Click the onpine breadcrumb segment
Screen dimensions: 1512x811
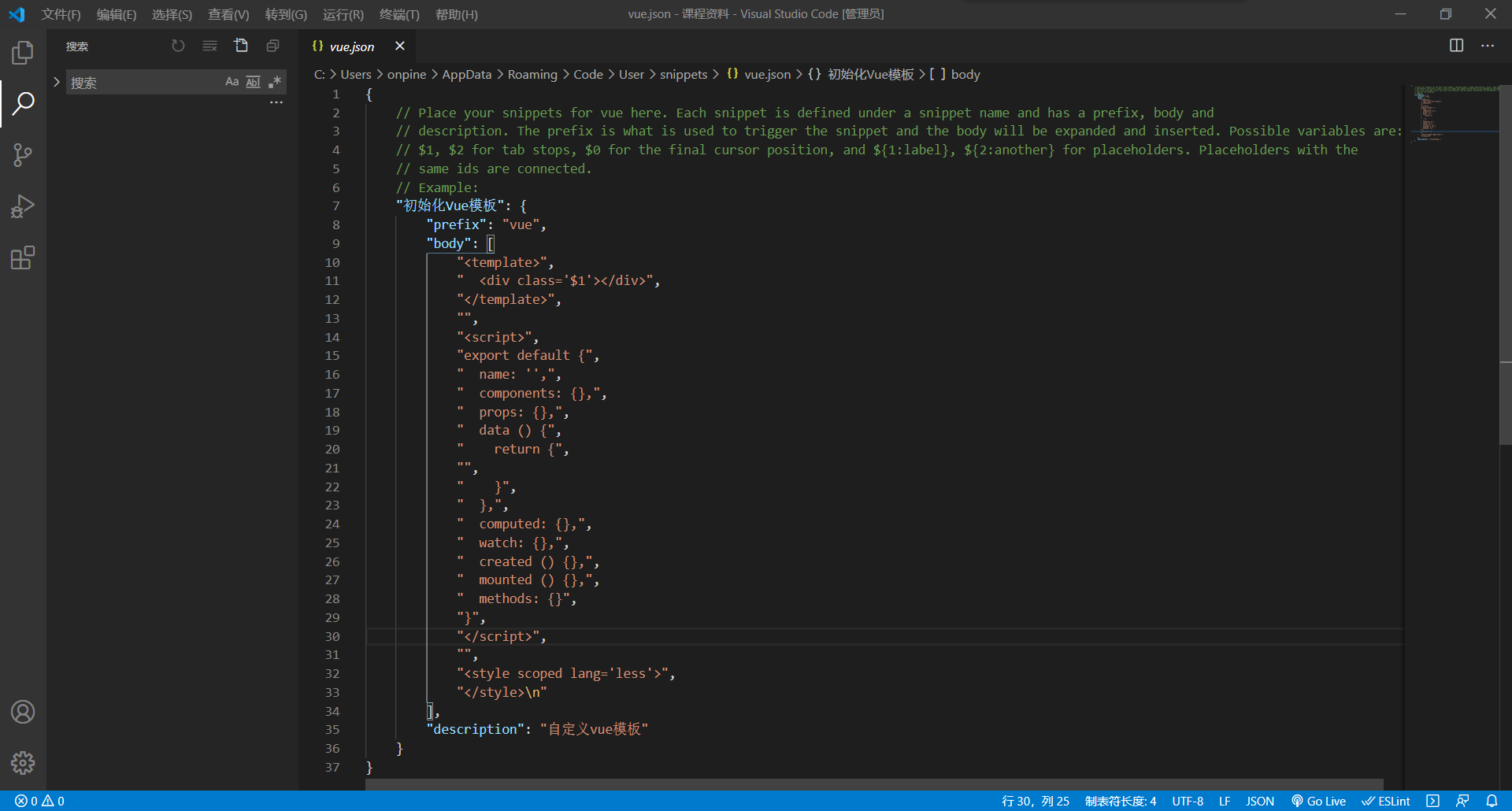coord(406,74)
